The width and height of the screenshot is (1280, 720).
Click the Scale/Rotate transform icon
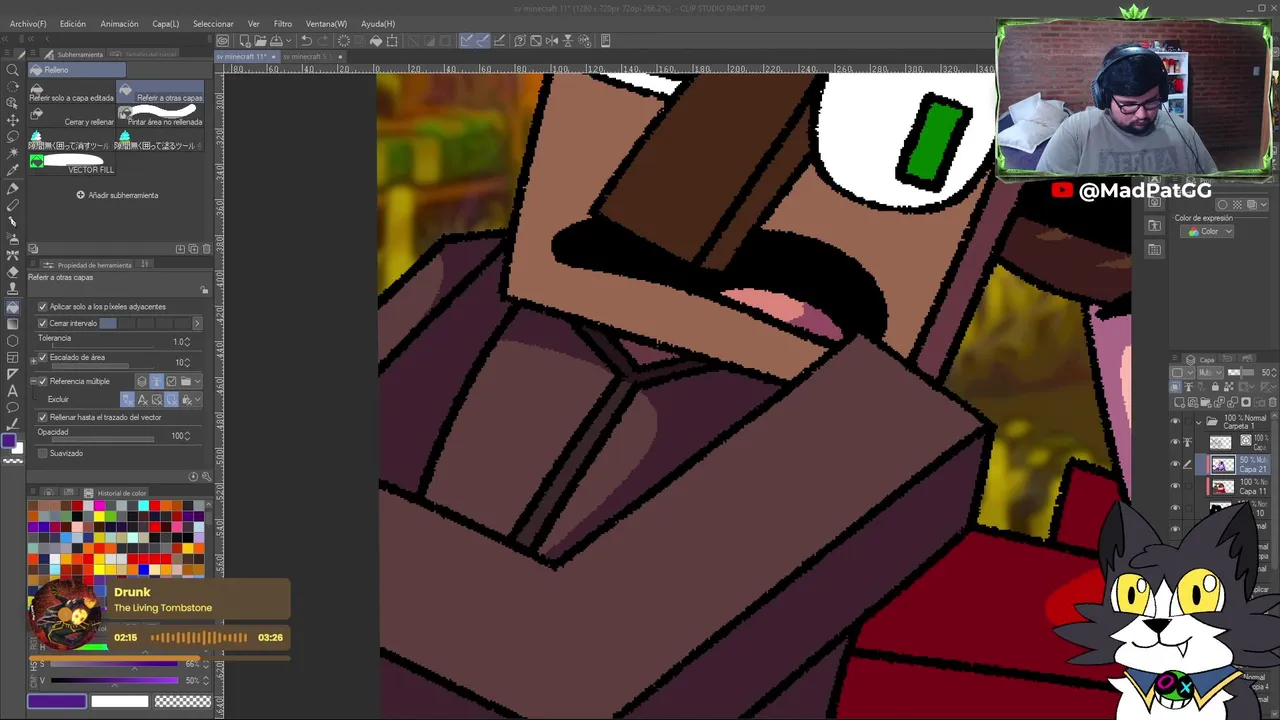393,41
